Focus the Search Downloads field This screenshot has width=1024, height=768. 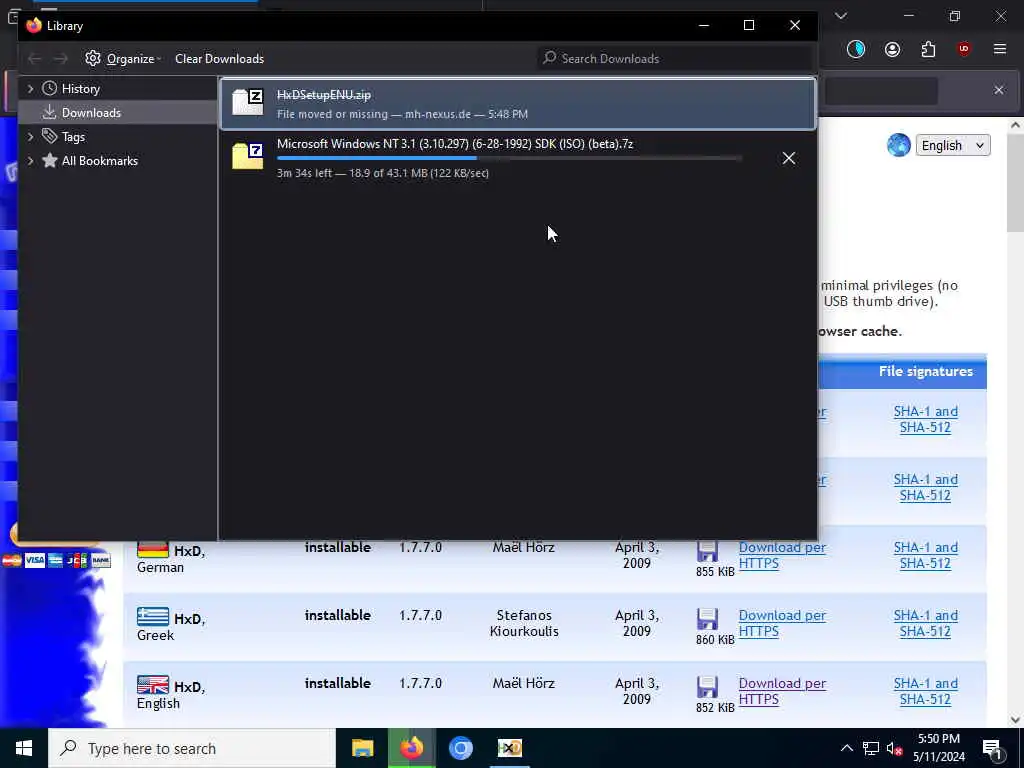point(674,59)
